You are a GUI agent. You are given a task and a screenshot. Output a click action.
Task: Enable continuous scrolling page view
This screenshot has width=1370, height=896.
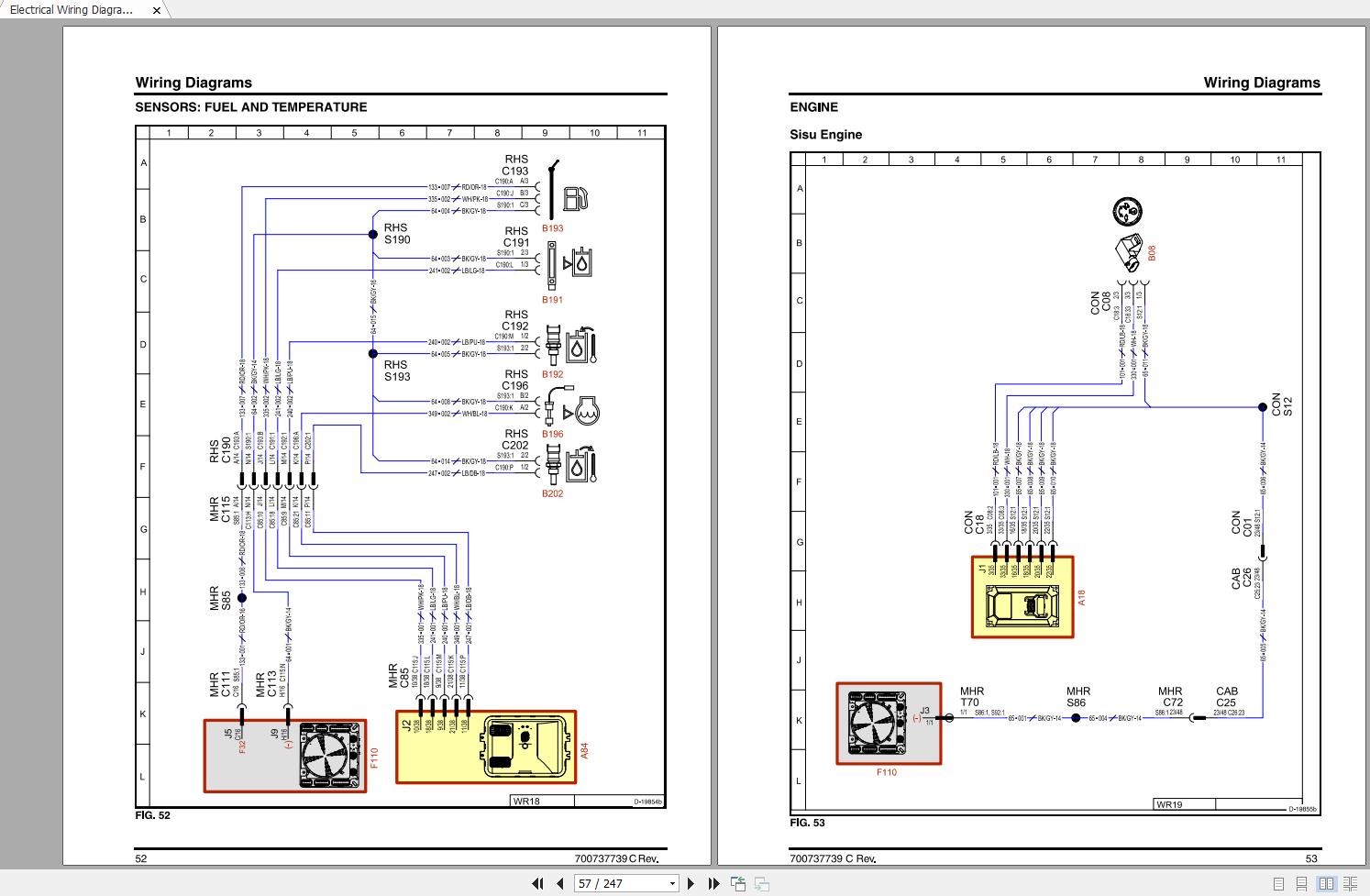pos(1302,884)
